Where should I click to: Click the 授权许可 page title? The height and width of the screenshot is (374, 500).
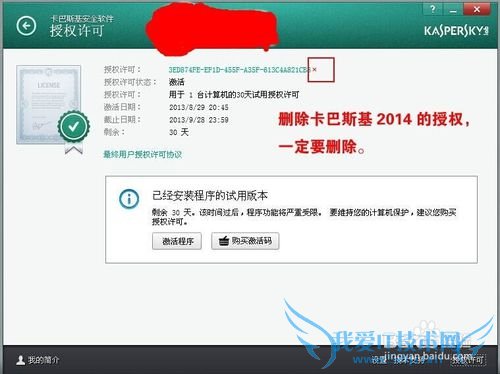click(x=77, y=31)
